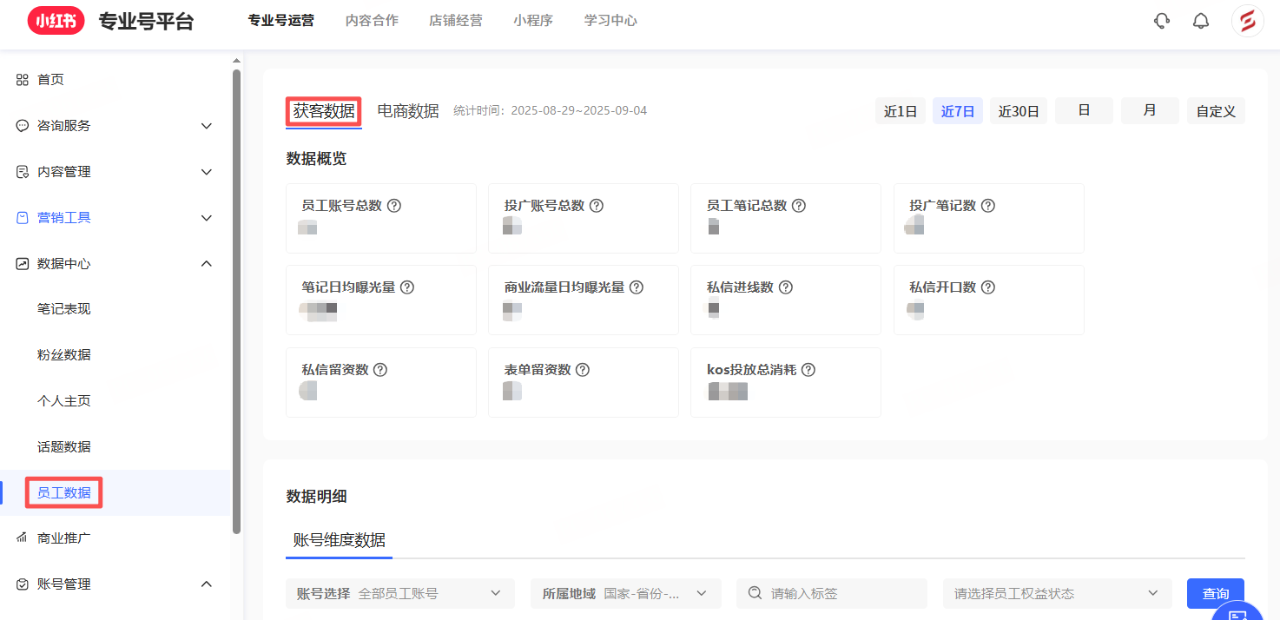
Task: Click the 小红书 logo
Action: click(x=56, y=21)
